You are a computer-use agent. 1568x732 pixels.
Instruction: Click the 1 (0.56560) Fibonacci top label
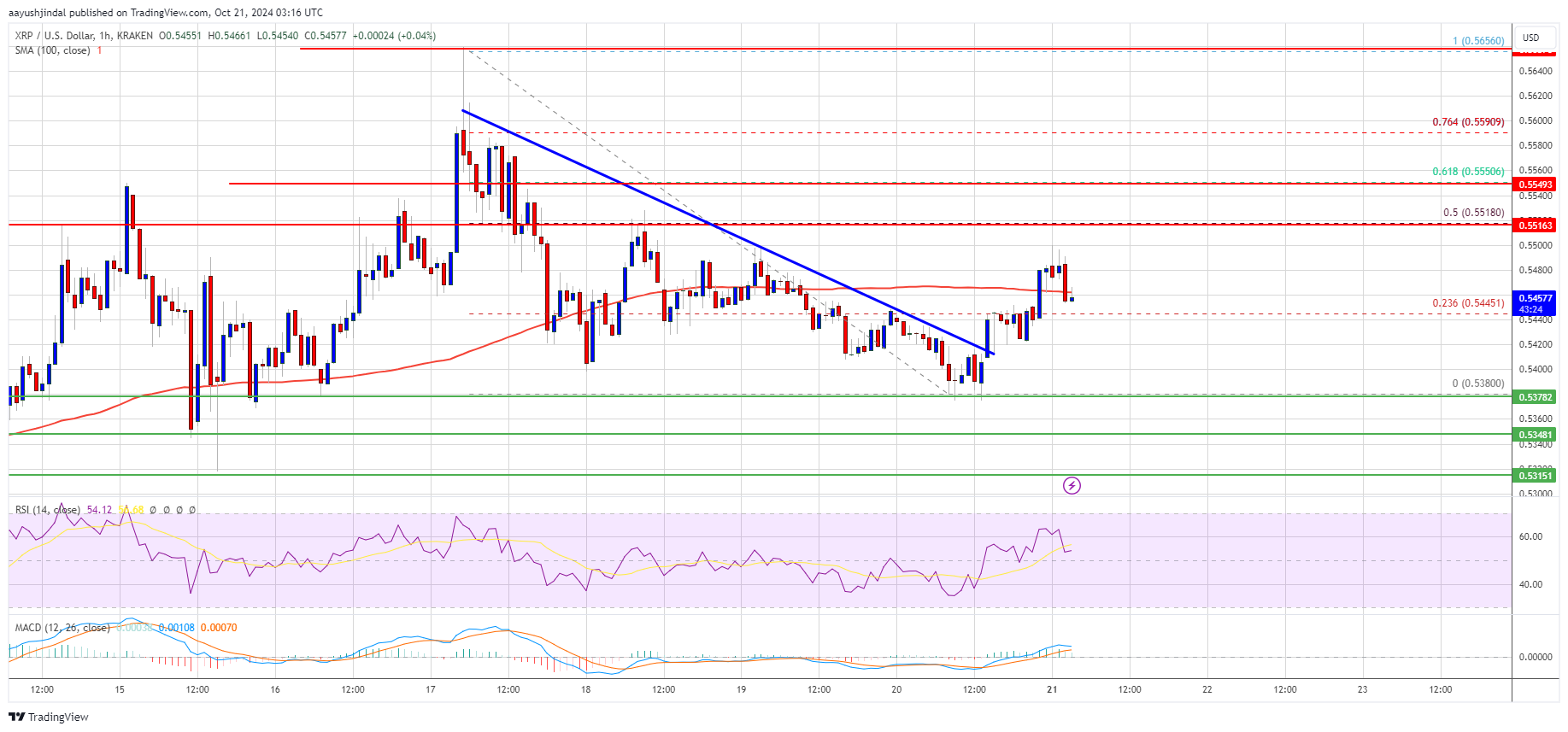click(x=1478, y=41)
